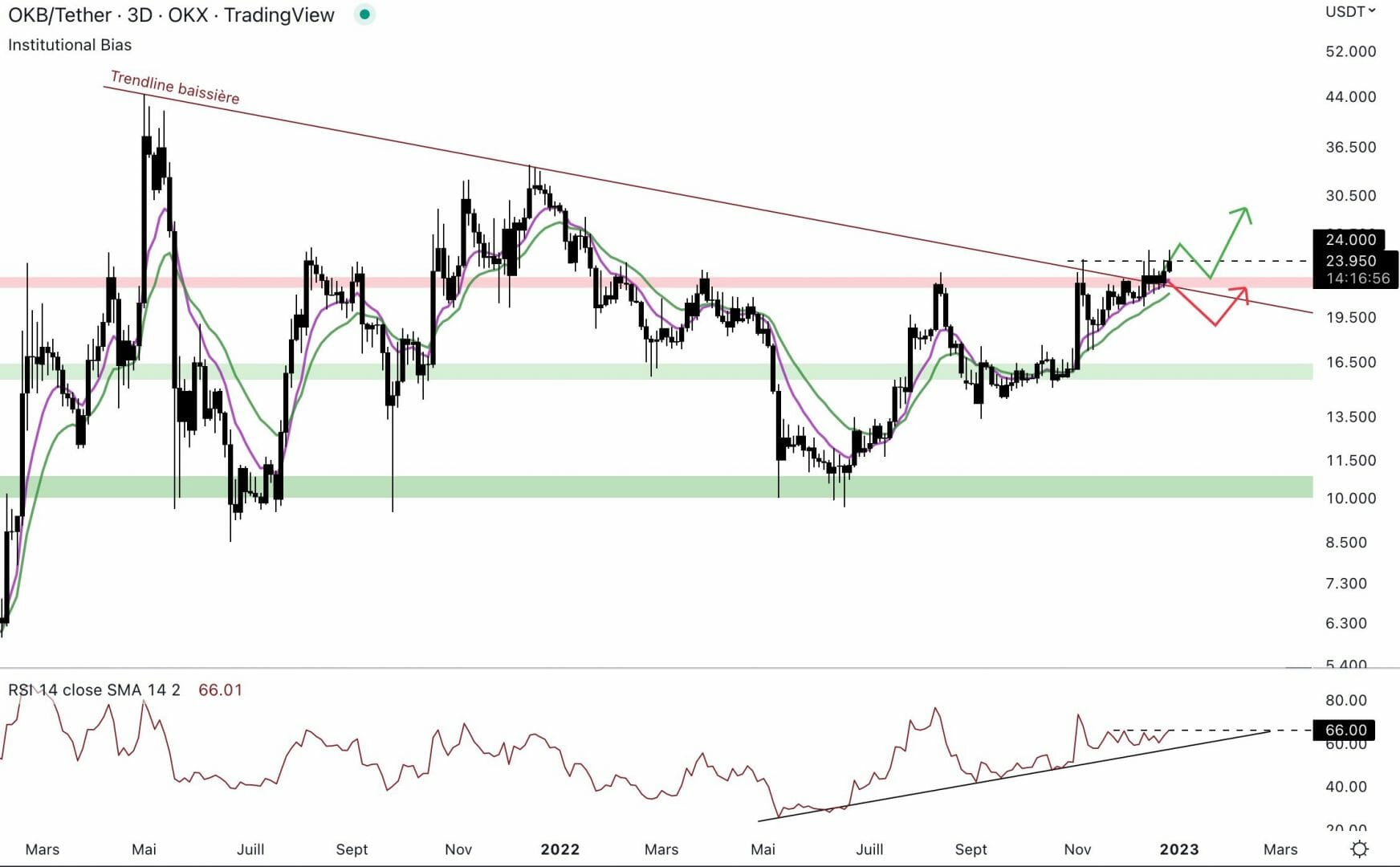Viewport: 1400px width, 867px height.
Task: Click the 2023 time axis label
Action: tap(1178, 849)
